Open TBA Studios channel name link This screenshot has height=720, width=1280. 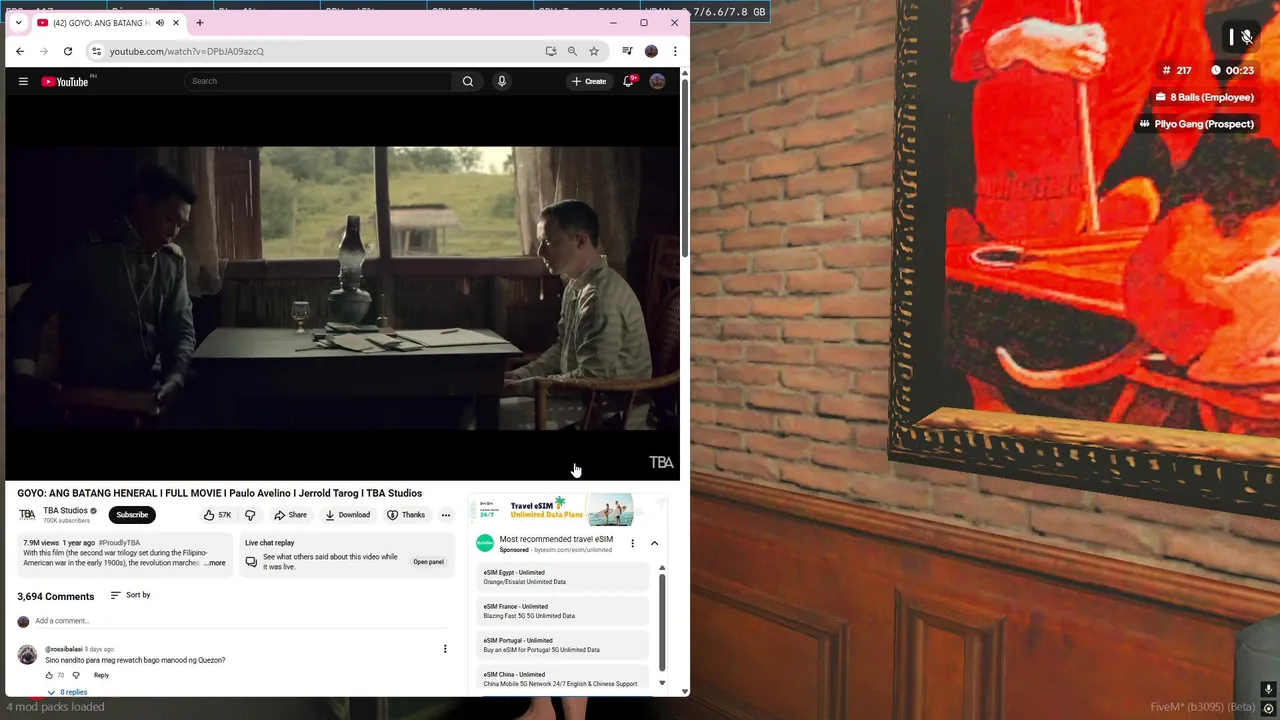65,511
